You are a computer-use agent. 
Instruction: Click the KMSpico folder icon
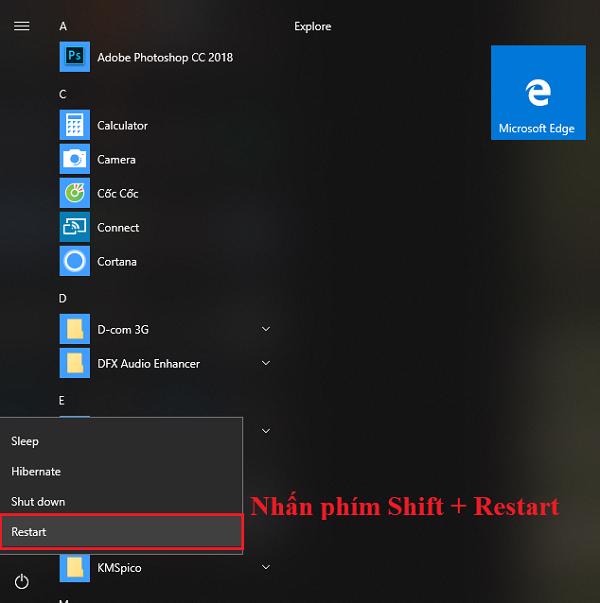tap(75, 568)
